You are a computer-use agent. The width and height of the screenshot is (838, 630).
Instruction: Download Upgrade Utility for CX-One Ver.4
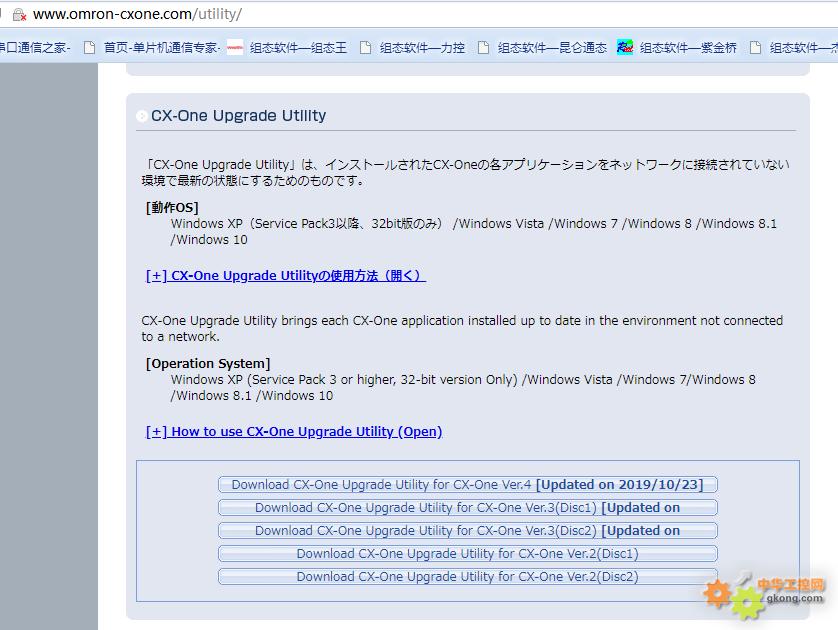pyautogui.click(x=468, y=485)
